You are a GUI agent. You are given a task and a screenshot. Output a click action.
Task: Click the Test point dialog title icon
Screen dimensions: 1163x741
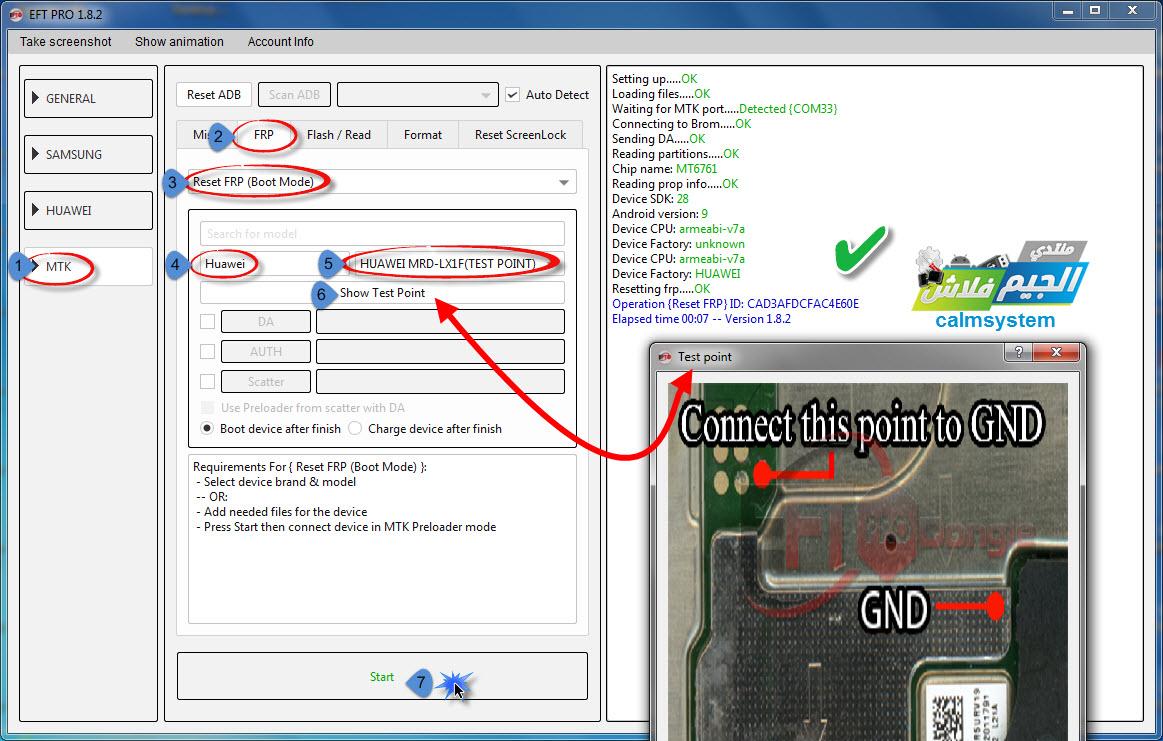[x=665, y=357]
